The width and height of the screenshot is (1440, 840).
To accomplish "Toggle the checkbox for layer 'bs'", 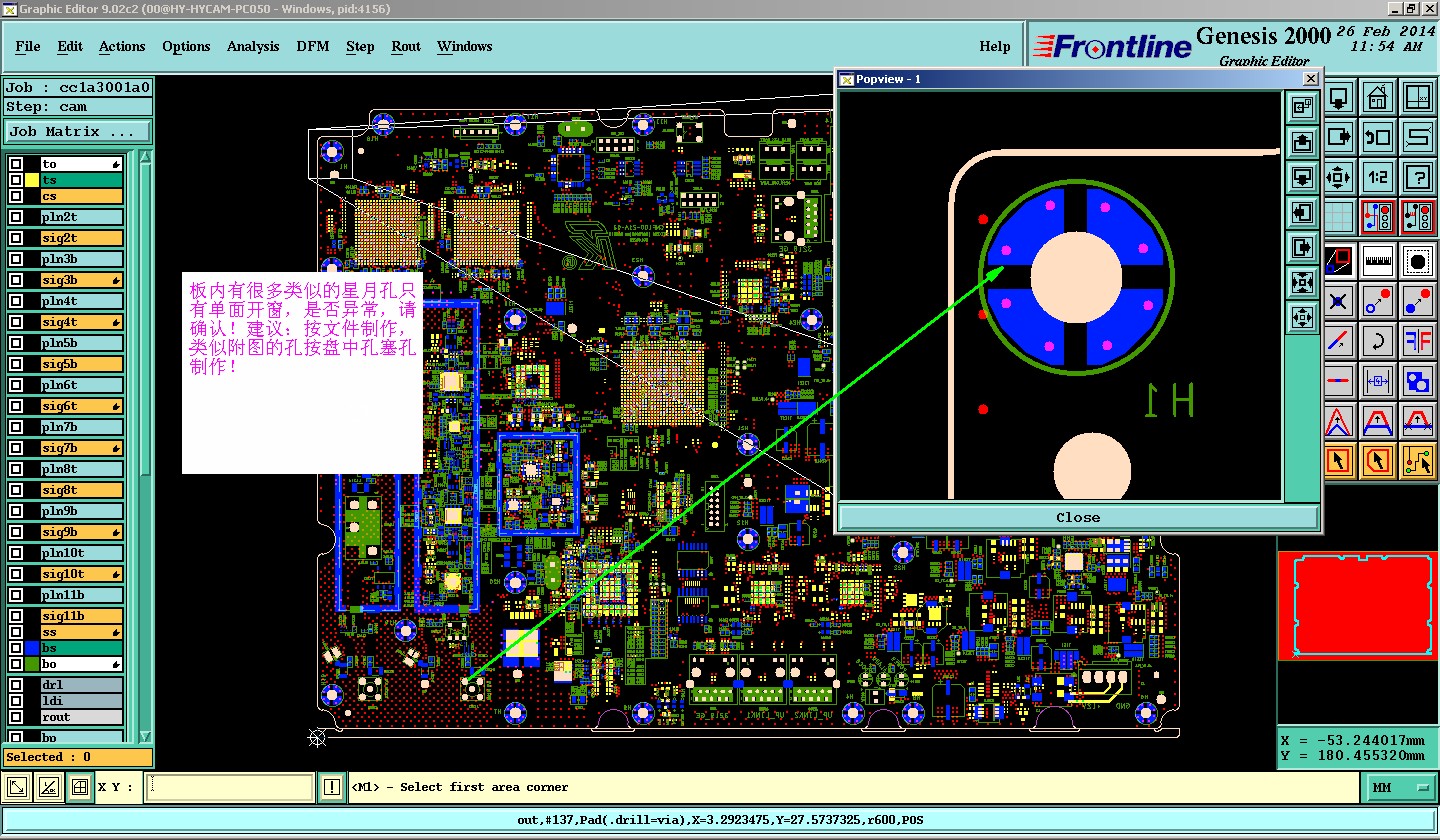I will (x=16, y=648).
